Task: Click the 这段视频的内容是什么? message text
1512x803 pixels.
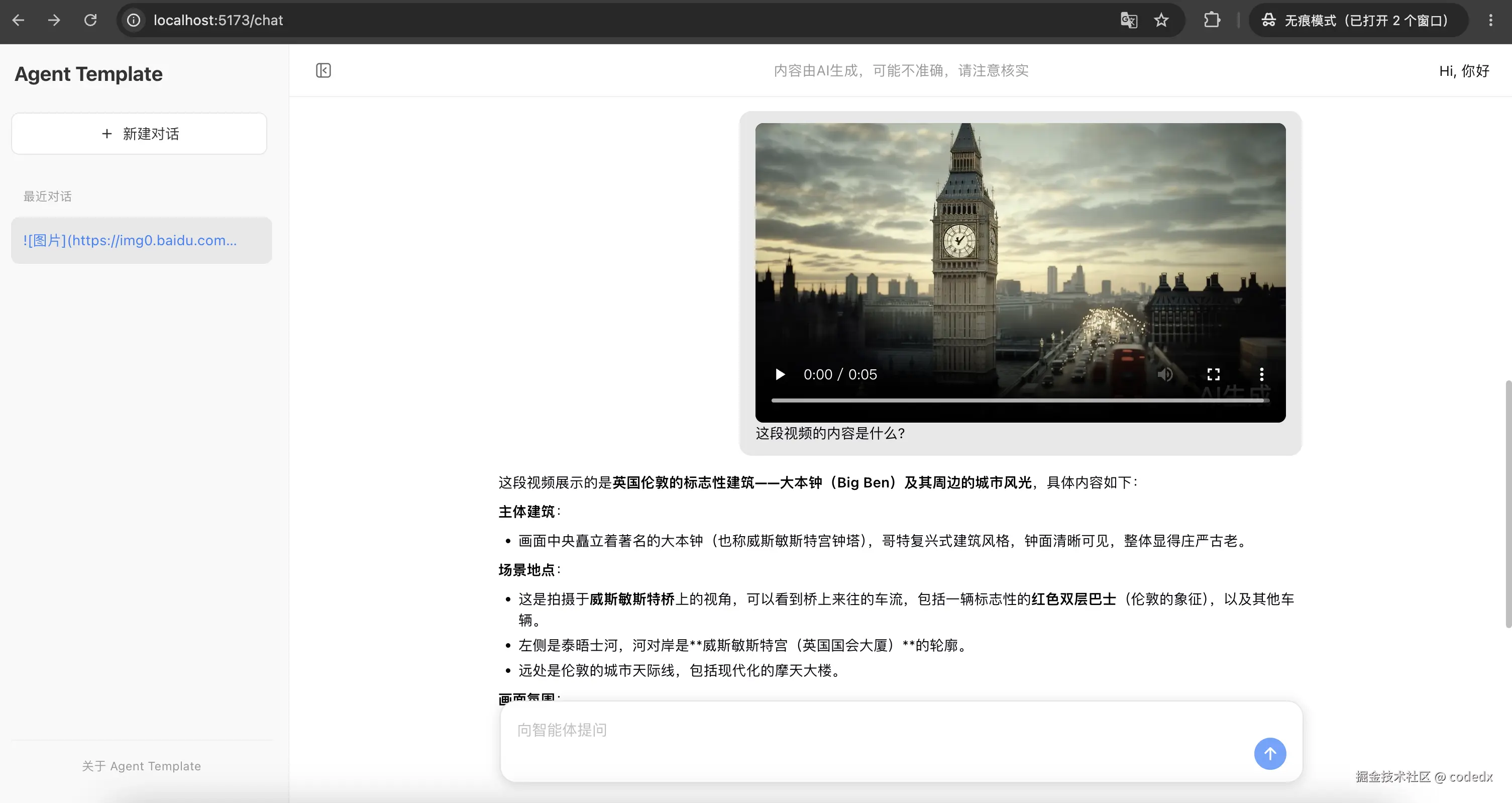Action: (830, 433)
